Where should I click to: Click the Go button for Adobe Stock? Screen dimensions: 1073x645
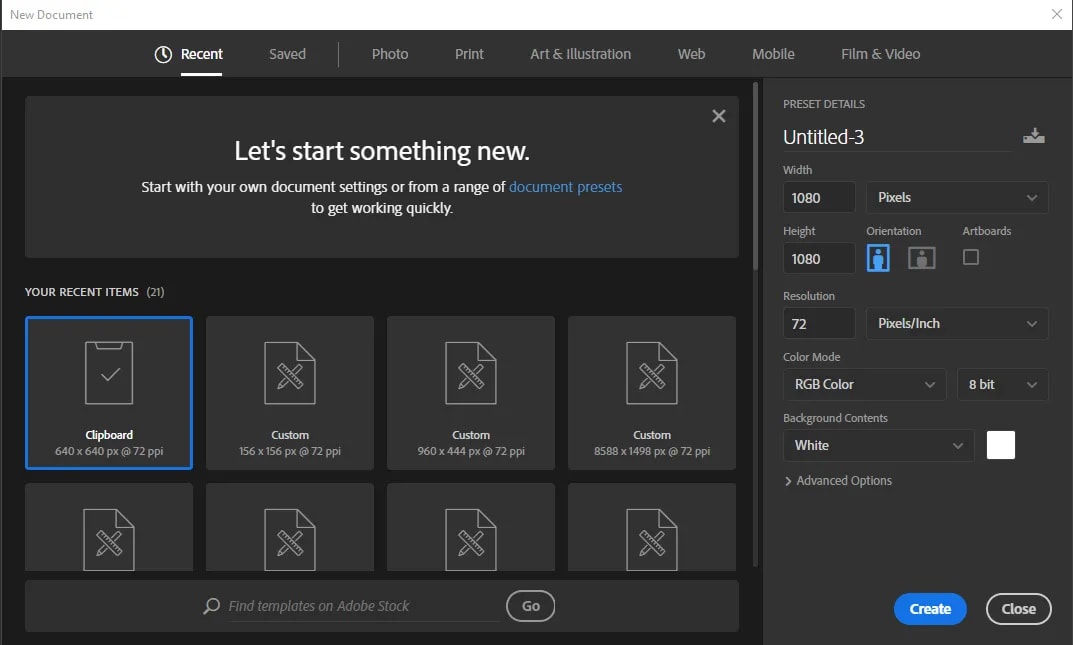click(x=530, y=606)
